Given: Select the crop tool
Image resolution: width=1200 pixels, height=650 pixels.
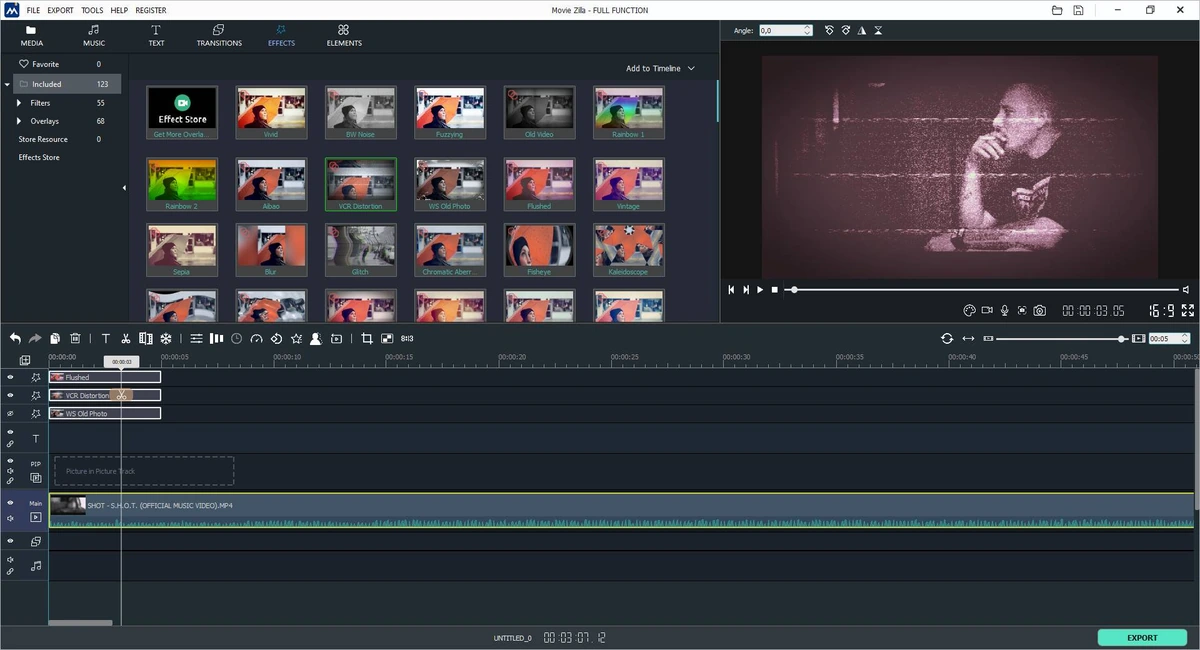Looking at the screenshot, I should (366, 339).
